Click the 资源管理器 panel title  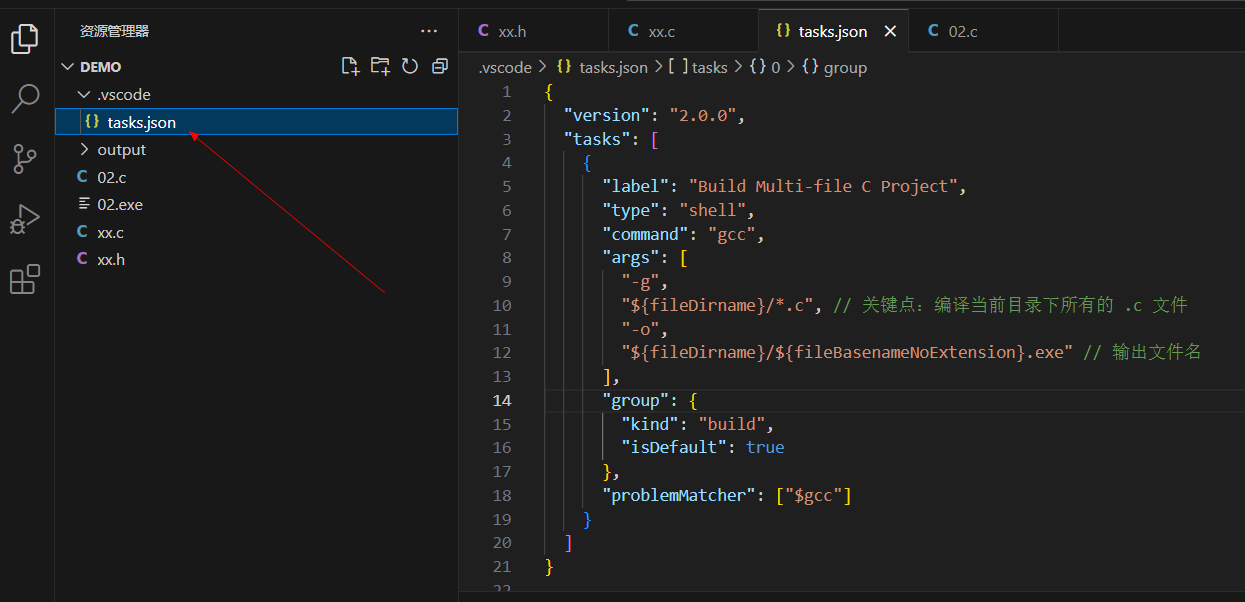pos(115,32)
